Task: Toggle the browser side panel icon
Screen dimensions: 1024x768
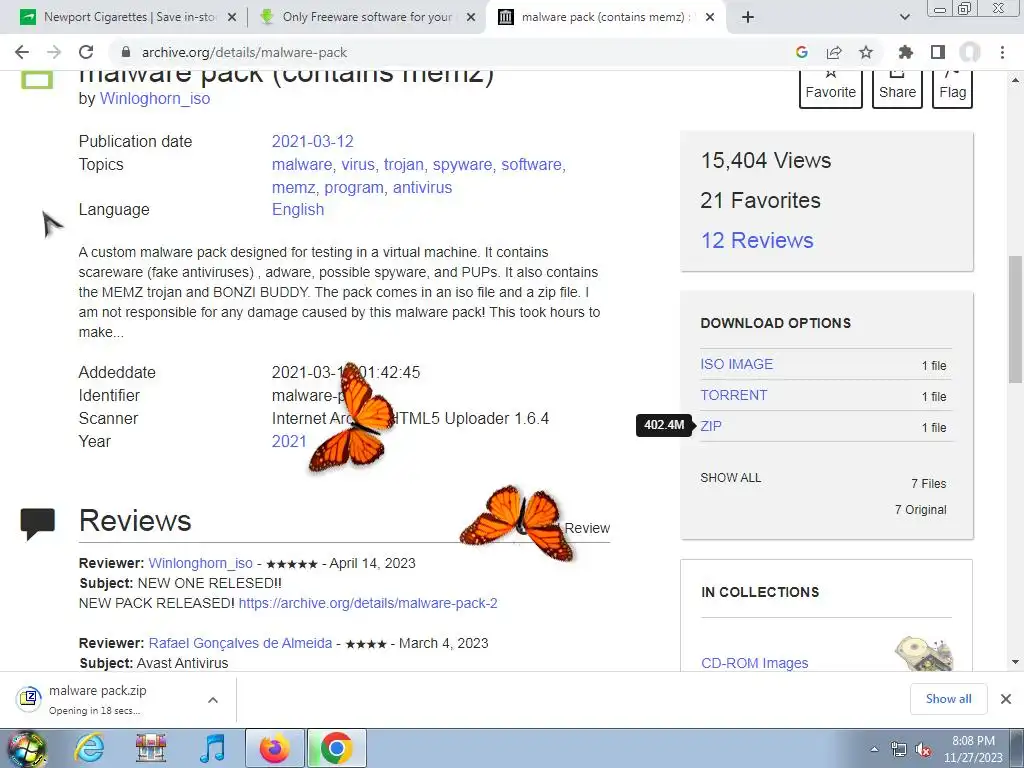Action: (938, 52)
